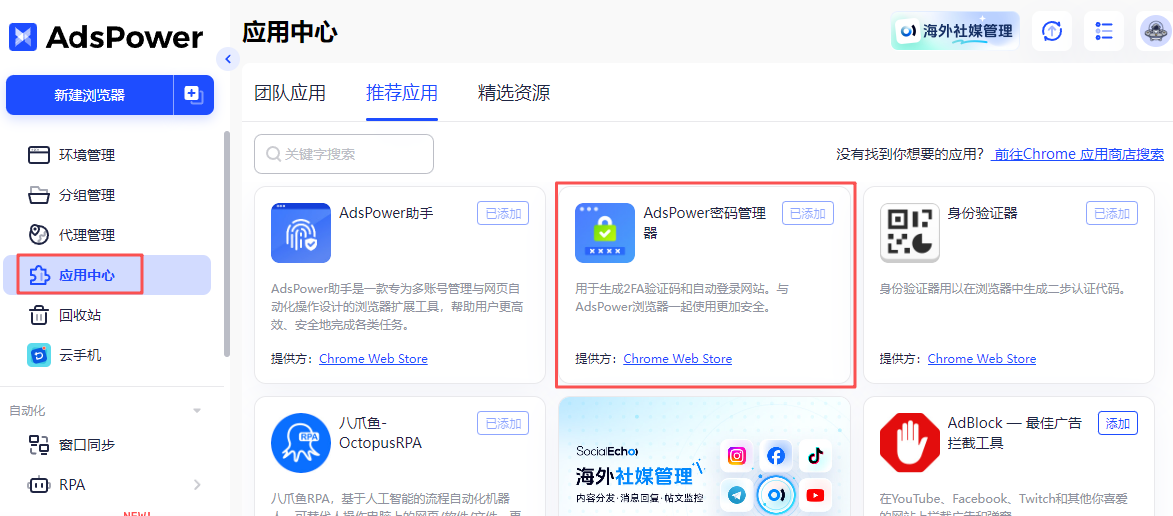Click the 关键字搜索 search field

pos(344,154)
